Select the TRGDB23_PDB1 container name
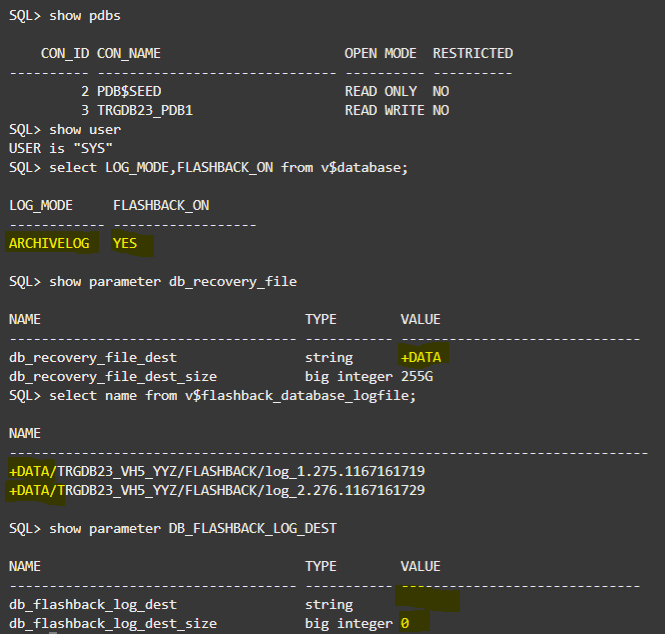The width and height of the screenshot is (665, 634). tap(144, 110)
